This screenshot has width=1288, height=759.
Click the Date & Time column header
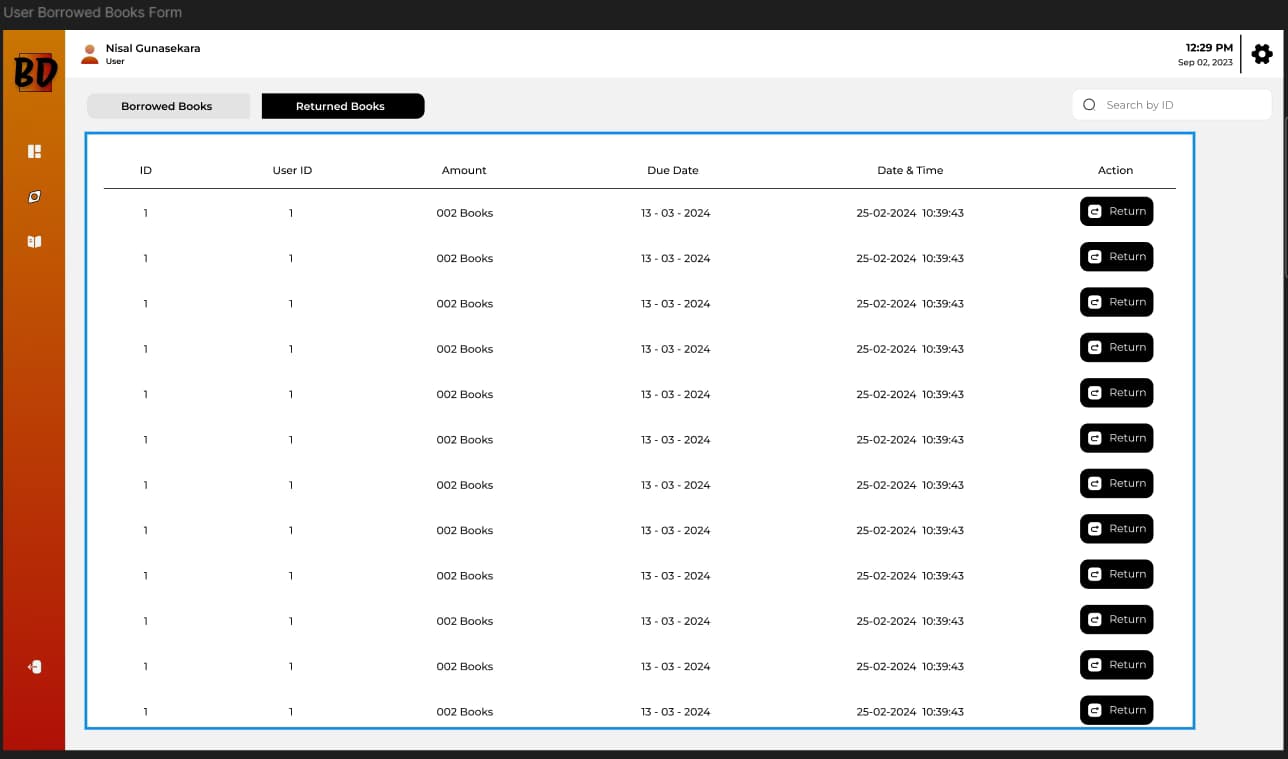[910, 171]
